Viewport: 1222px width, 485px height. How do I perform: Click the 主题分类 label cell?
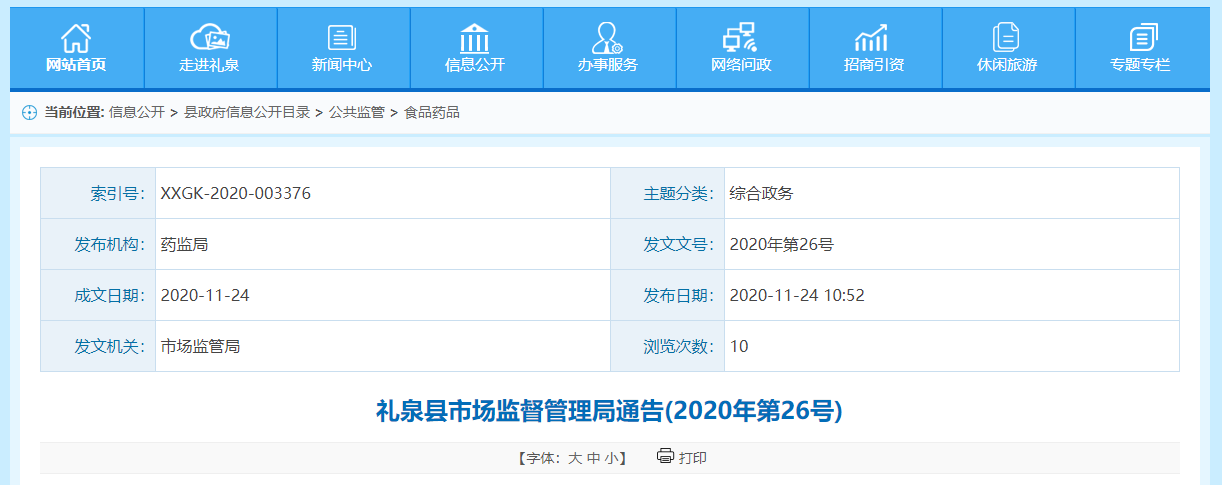coord(668,193)
